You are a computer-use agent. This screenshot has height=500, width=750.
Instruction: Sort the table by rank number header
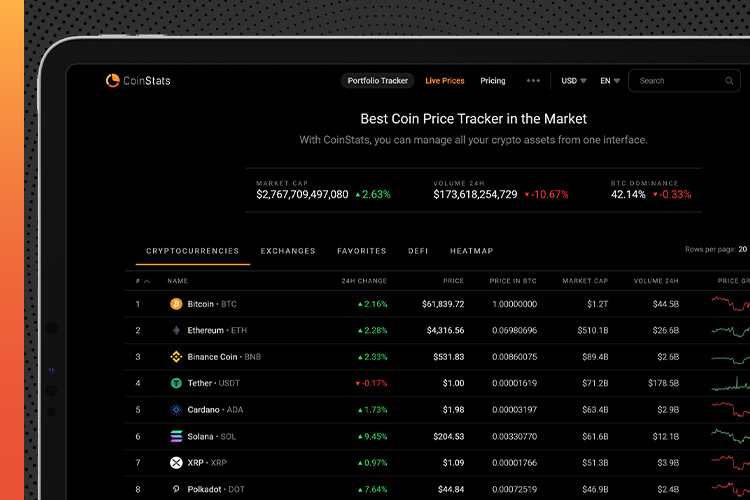pyautogui.click(x=142, y=282)
